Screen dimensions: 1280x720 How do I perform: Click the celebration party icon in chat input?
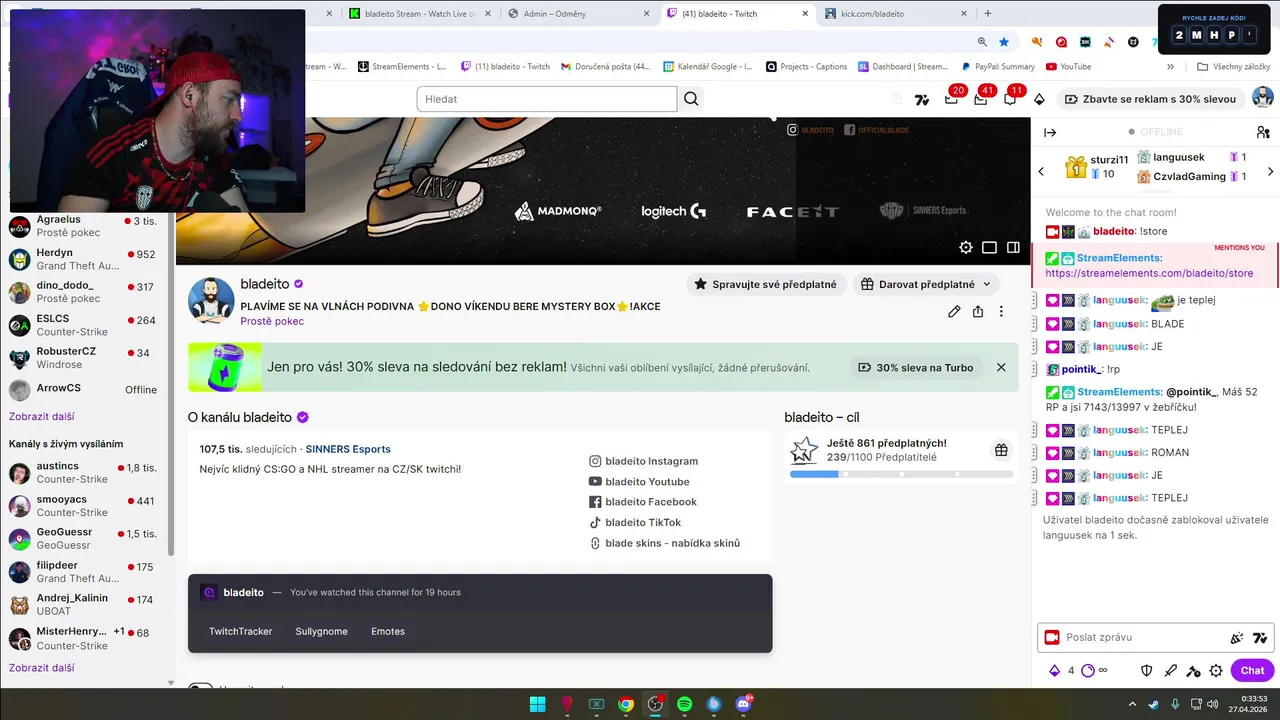[x=1237, y=637]
